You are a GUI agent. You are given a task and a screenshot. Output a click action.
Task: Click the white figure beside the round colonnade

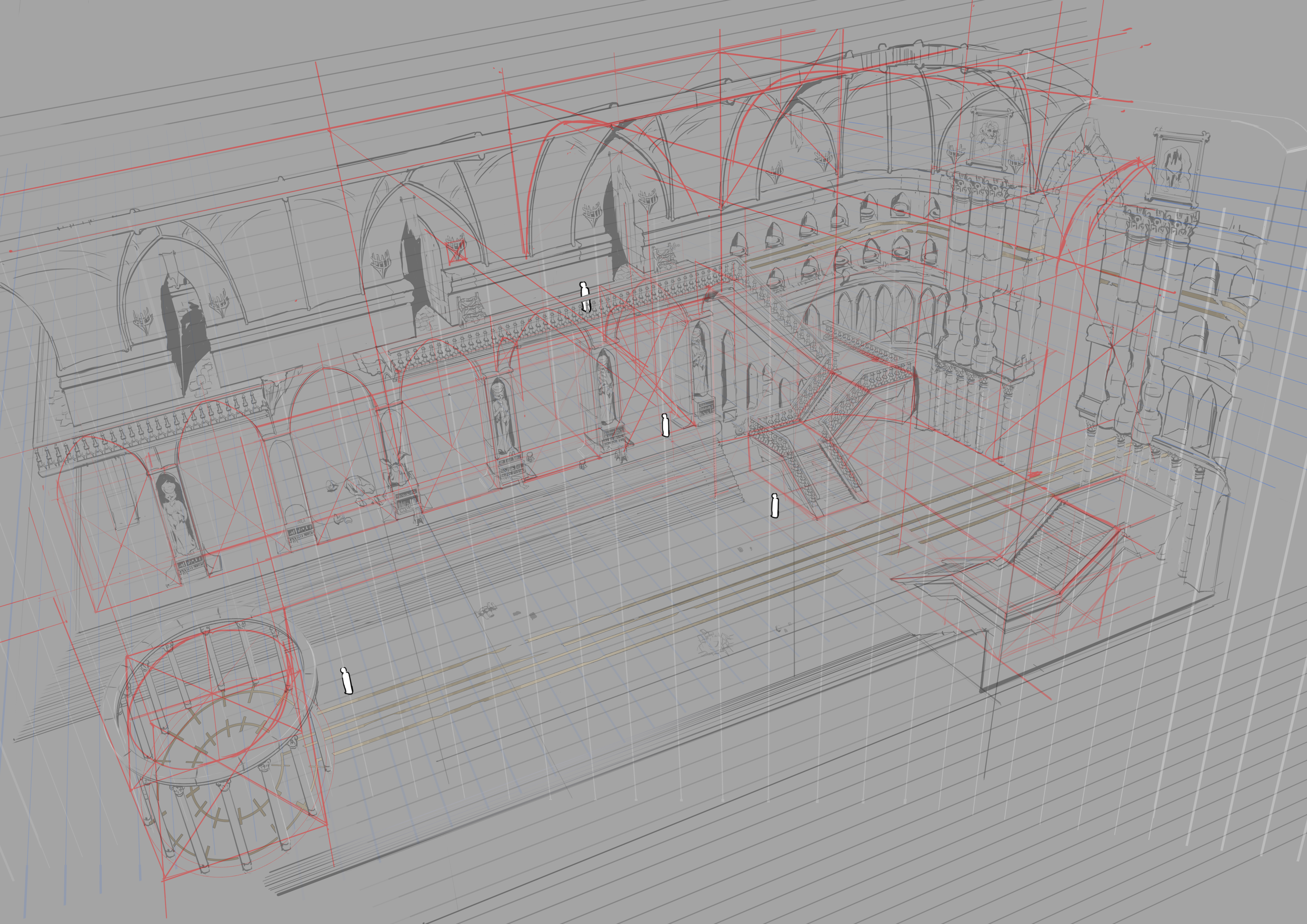pos(347,682)
